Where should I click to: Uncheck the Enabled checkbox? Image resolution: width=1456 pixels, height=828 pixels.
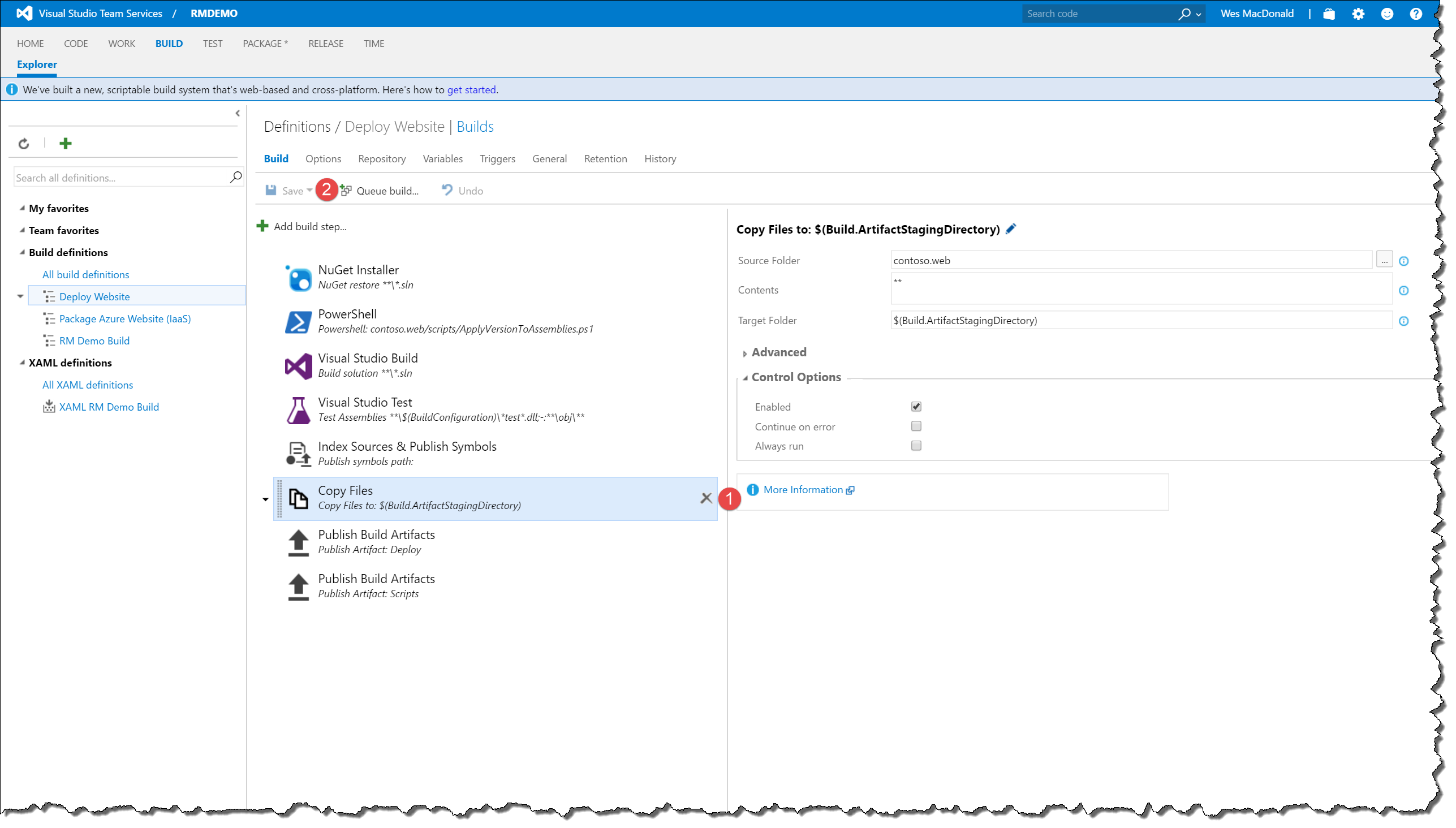916,407
